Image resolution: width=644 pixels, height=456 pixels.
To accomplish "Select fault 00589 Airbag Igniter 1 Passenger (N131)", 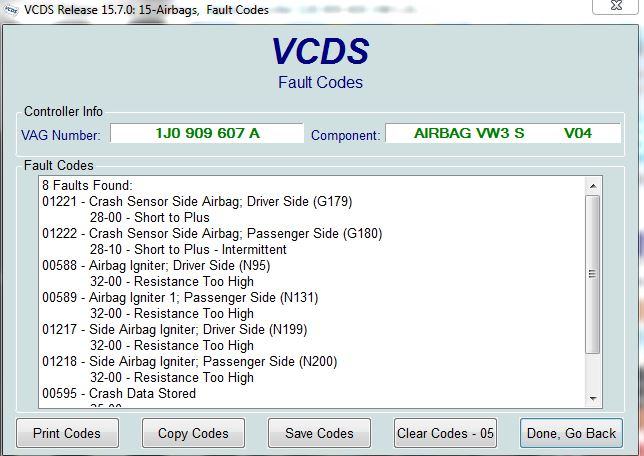I will point(180,297).
